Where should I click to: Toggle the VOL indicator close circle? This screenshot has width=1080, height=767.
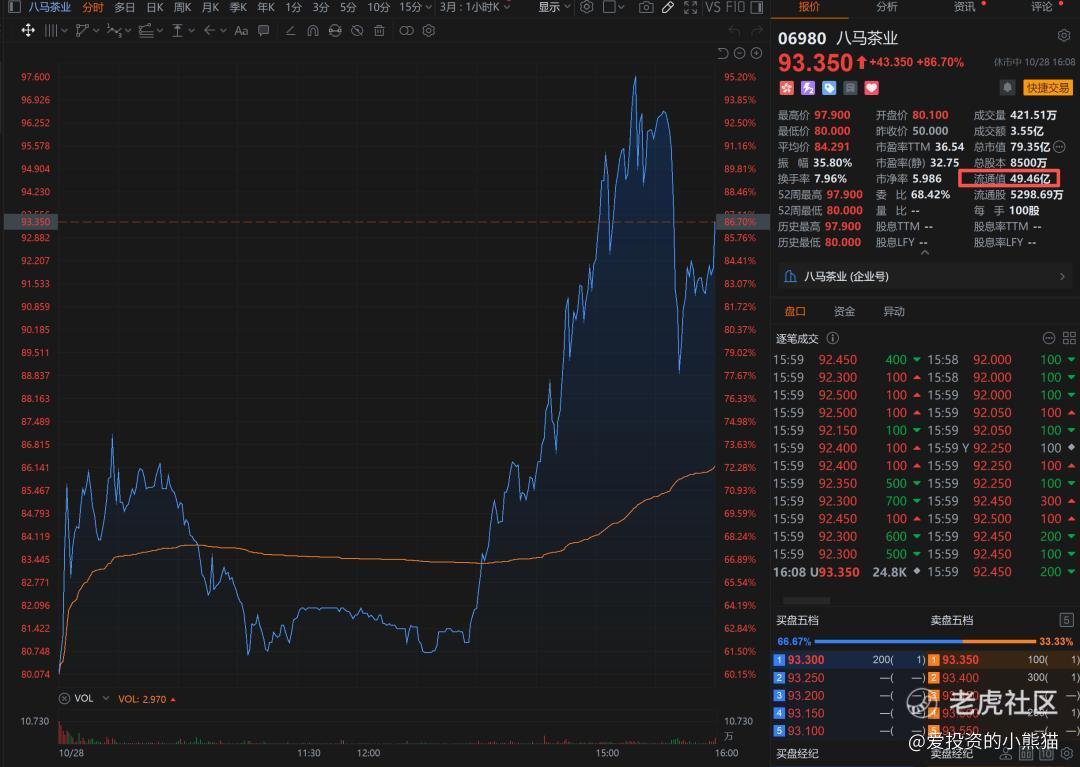65,698
